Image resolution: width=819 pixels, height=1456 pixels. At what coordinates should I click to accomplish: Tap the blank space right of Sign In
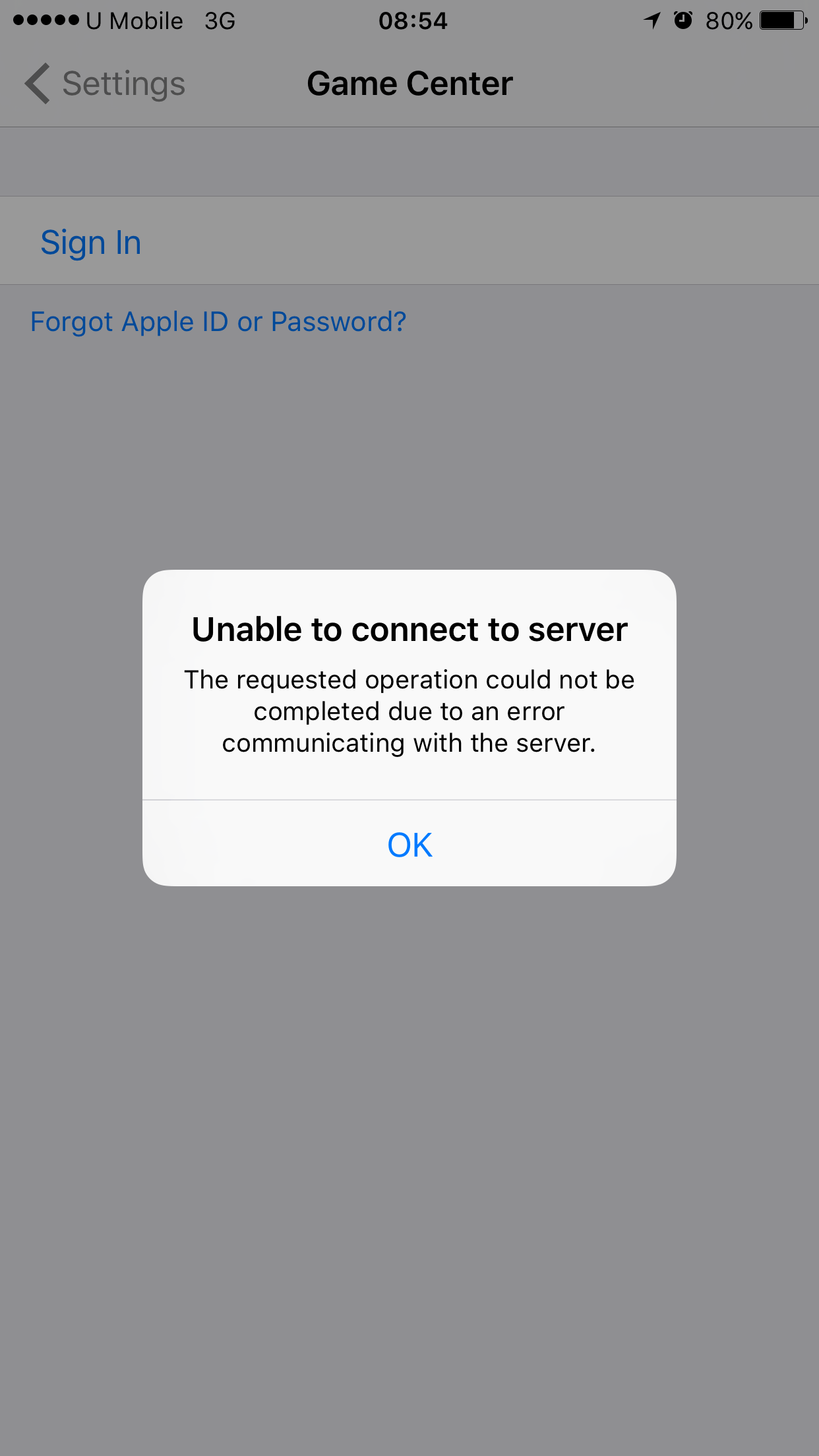click(480, 241)
